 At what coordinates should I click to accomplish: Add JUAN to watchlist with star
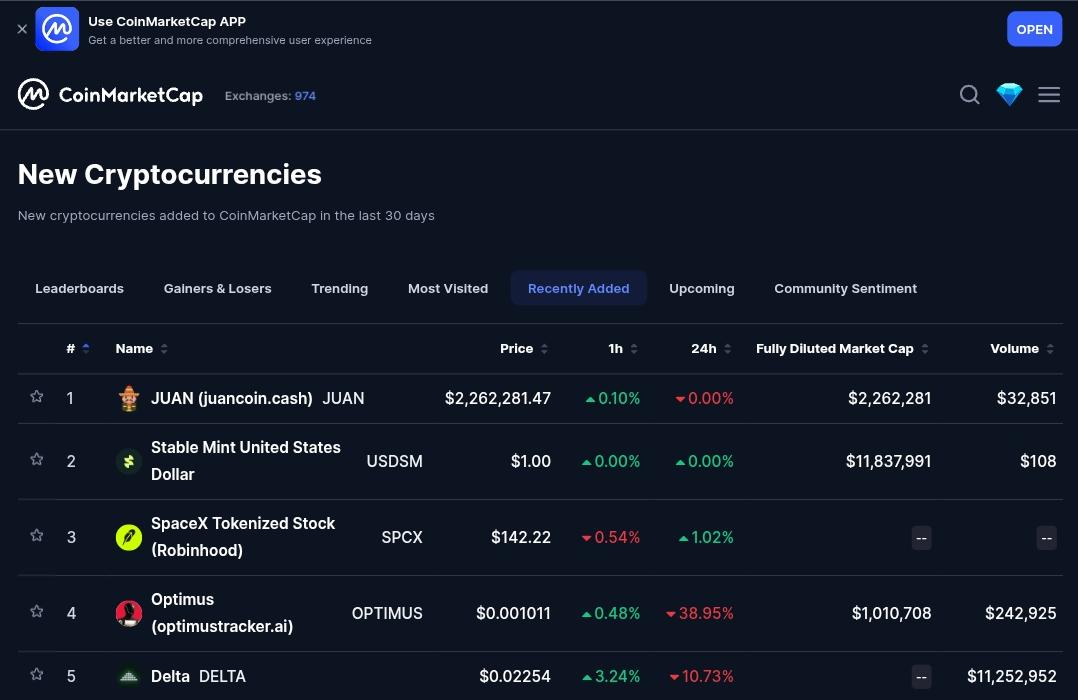click(x=36, y=397)
